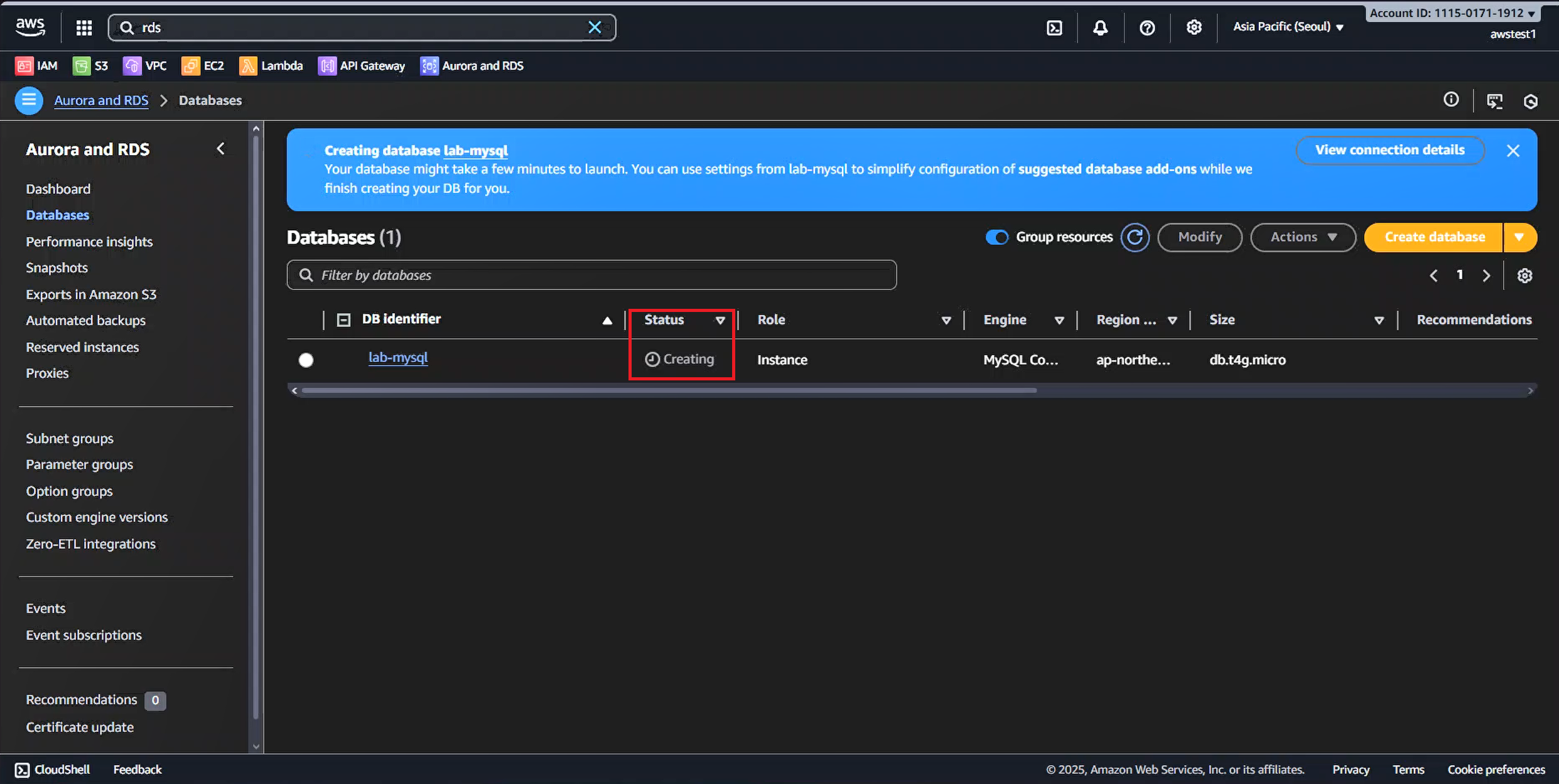Open the Asia Pacific (Seoul) region selector
1559x784 pixels.
pyautogui.click(x=1287, y=27)
